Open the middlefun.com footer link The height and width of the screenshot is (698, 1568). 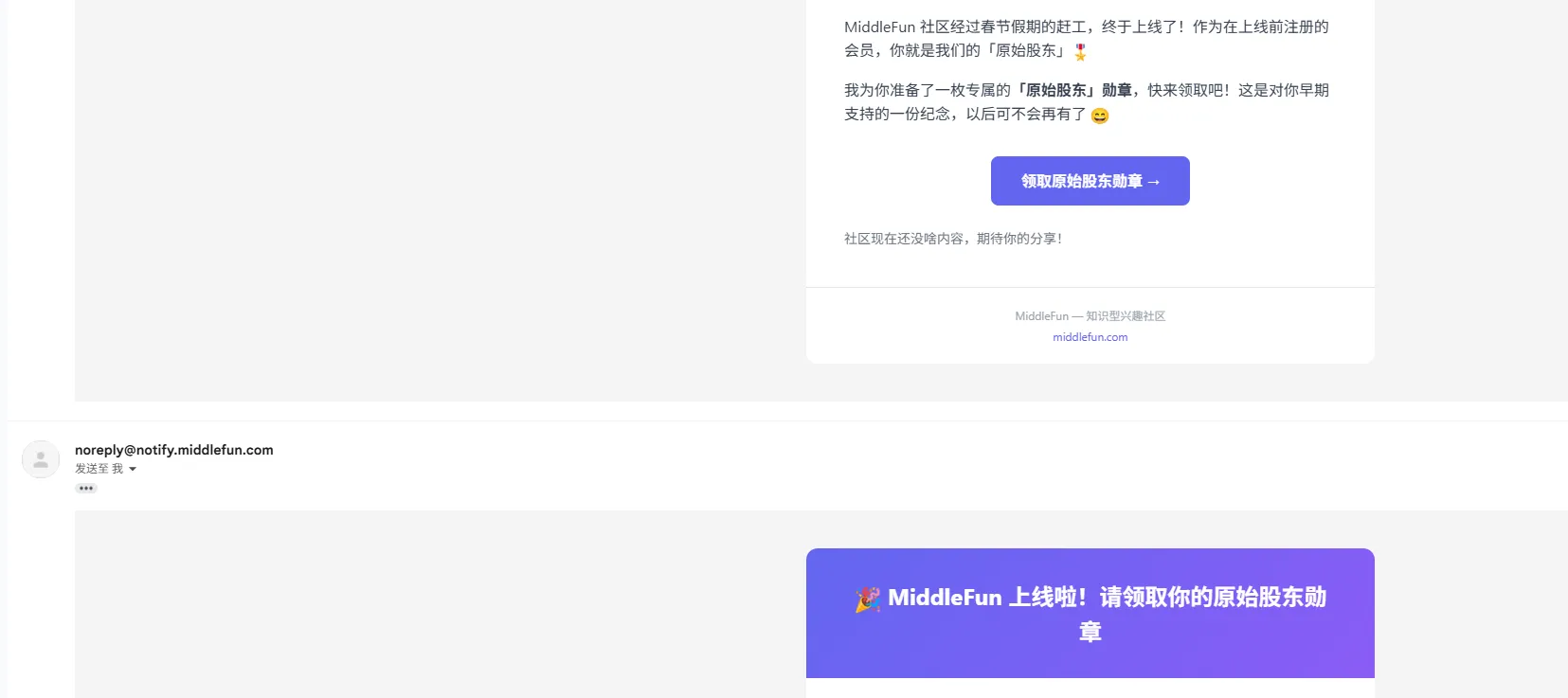pos(1090,337)
